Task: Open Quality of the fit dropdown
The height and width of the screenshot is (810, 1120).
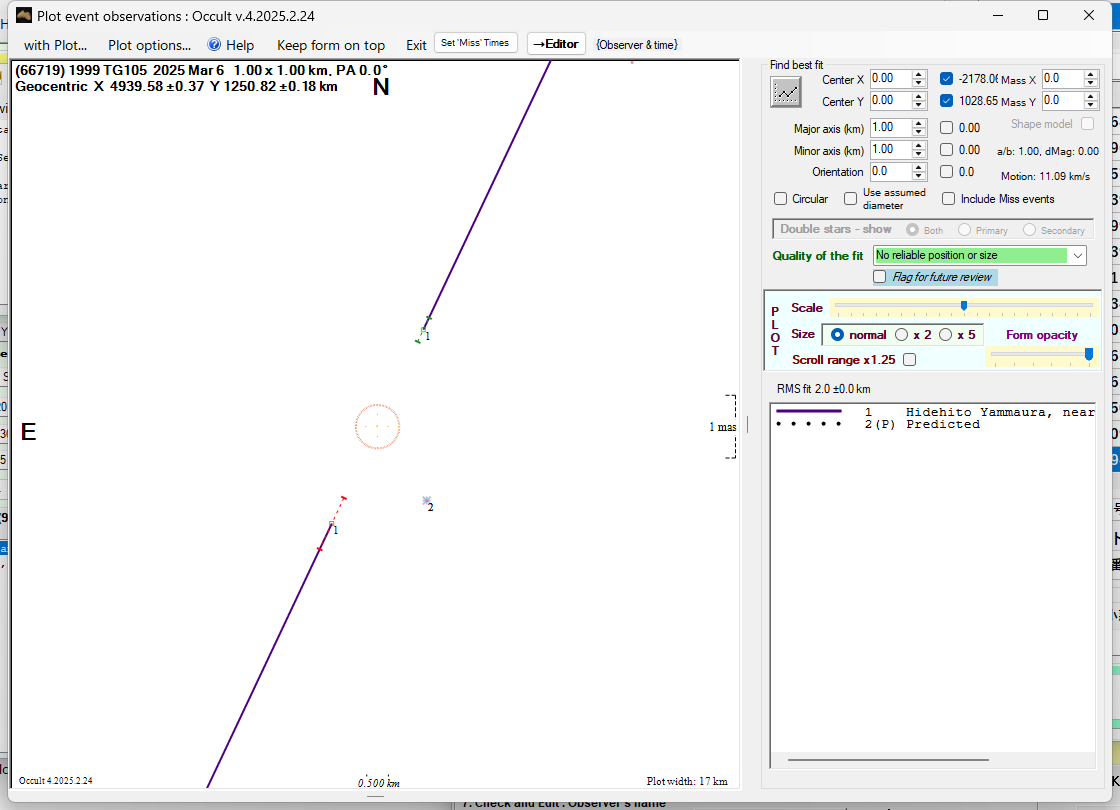Action: pos(1077,256)
